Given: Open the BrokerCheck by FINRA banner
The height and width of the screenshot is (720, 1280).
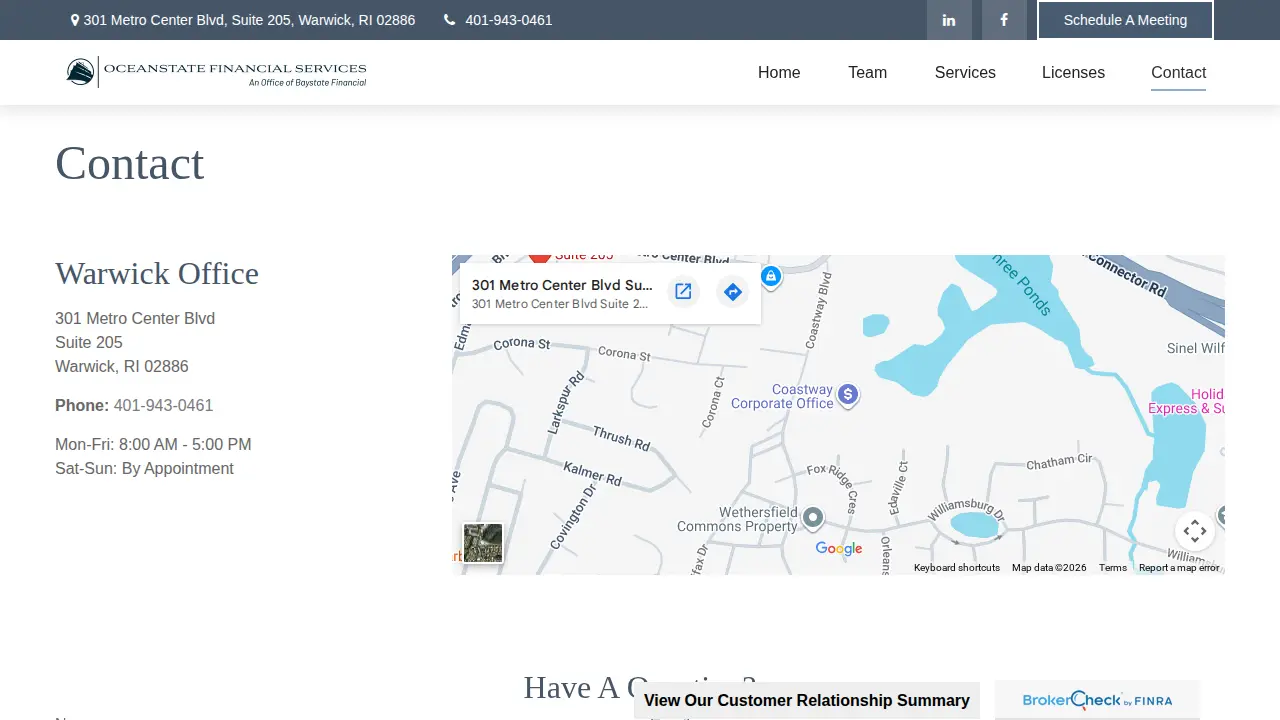Looking at the screenshot, I should [1097, 700].
